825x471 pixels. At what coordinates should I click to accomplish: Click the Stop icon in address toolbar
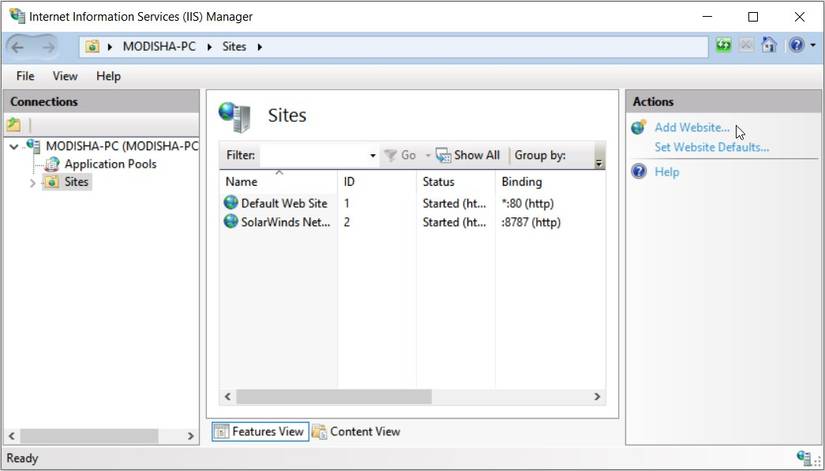746,46
